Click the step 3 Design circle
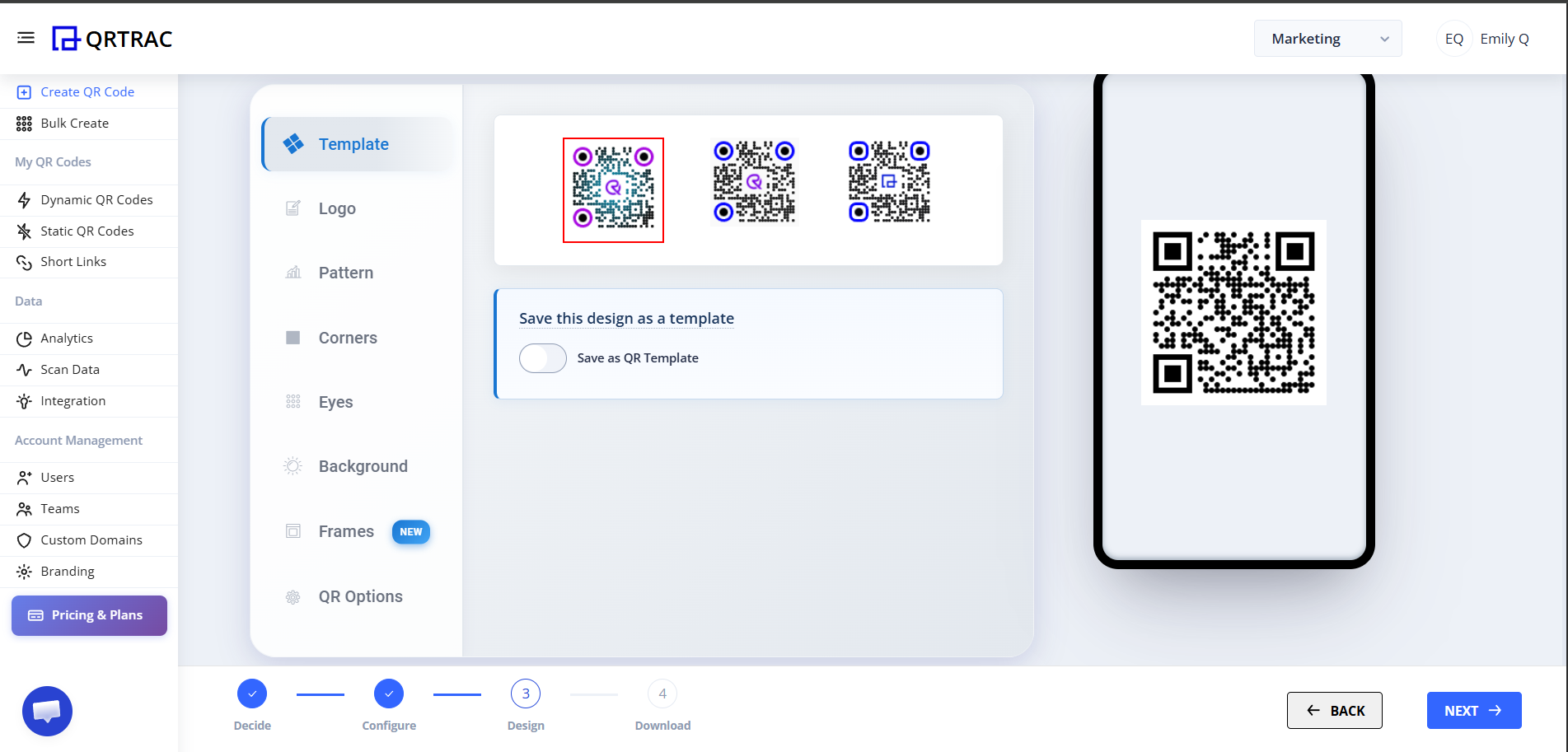Viewport: 1568px width, 752px height. (x=526, y=694)
